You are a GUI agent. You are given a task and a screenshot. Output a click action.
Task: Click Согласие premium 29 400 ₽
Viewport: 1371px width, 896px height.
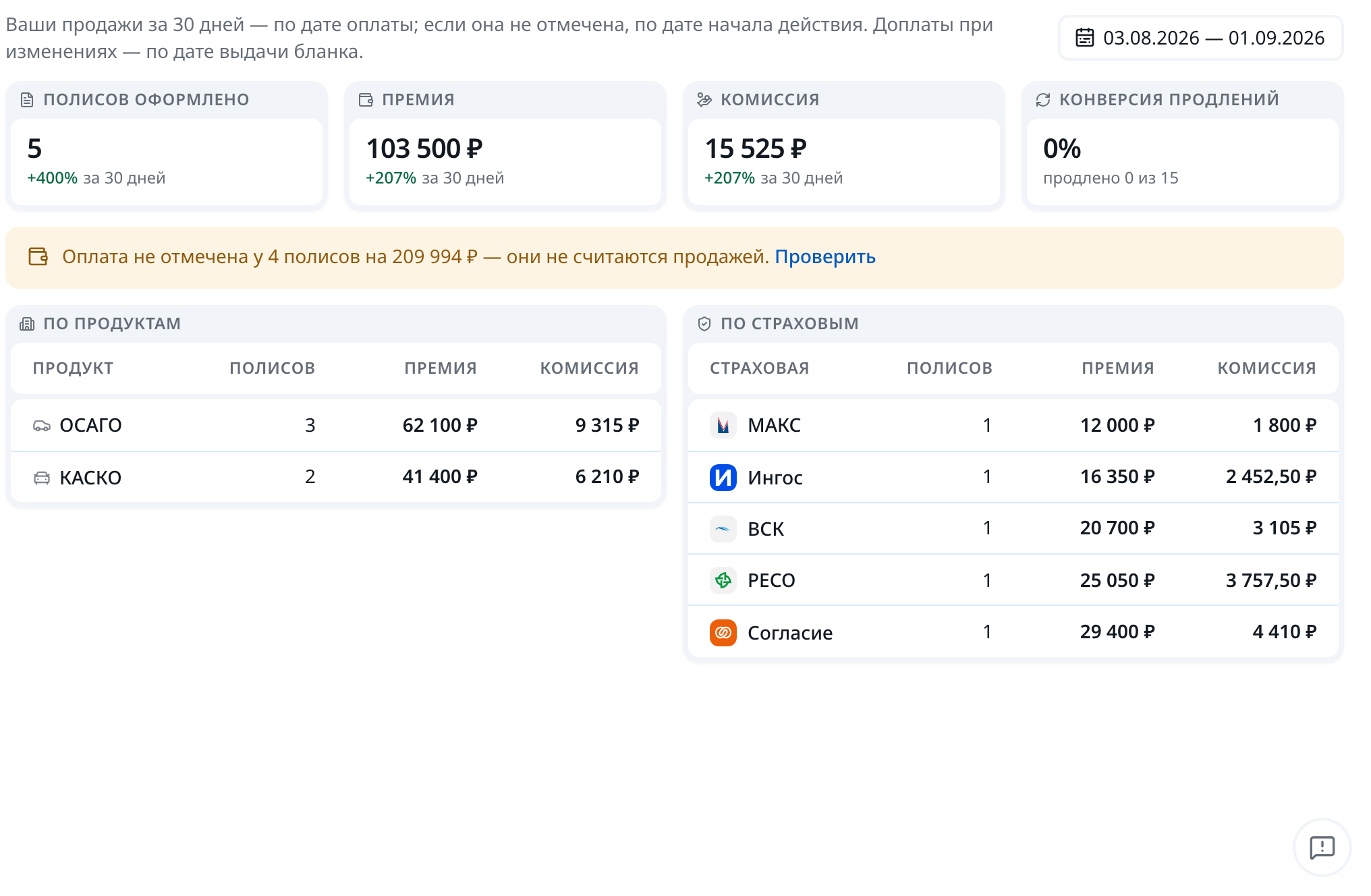1117,632
